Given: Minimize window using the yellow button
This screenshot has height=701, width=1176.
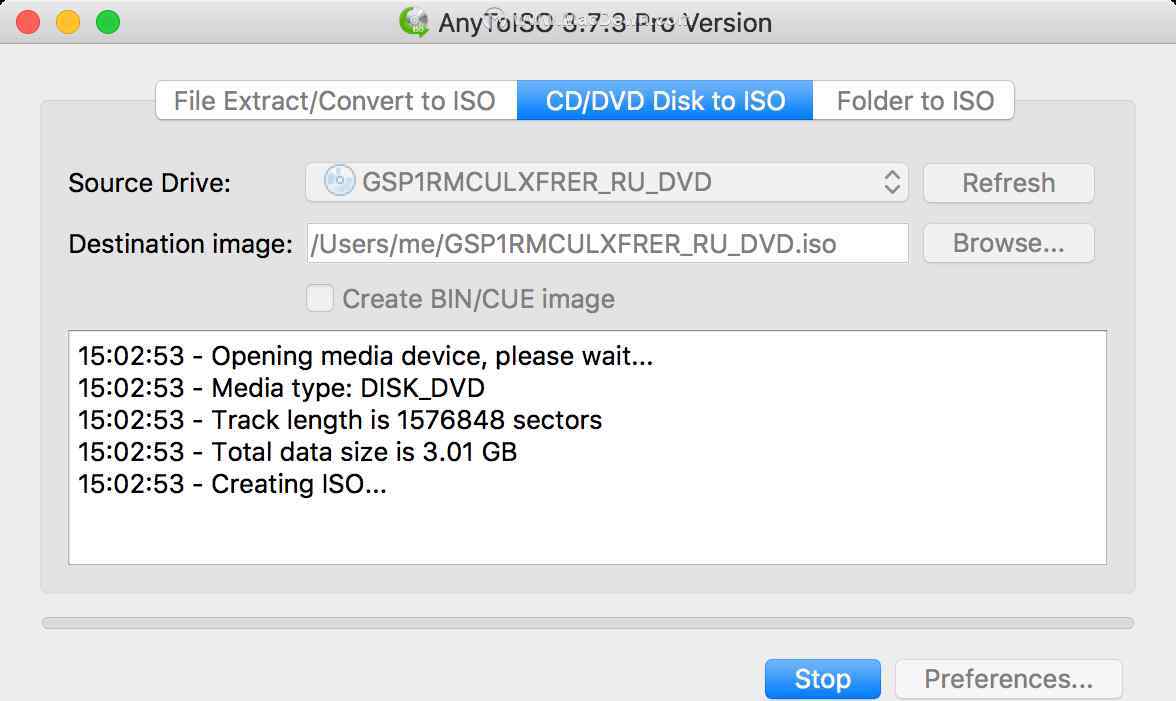Looking at the screenshot, I should click(x=68, y=22).
